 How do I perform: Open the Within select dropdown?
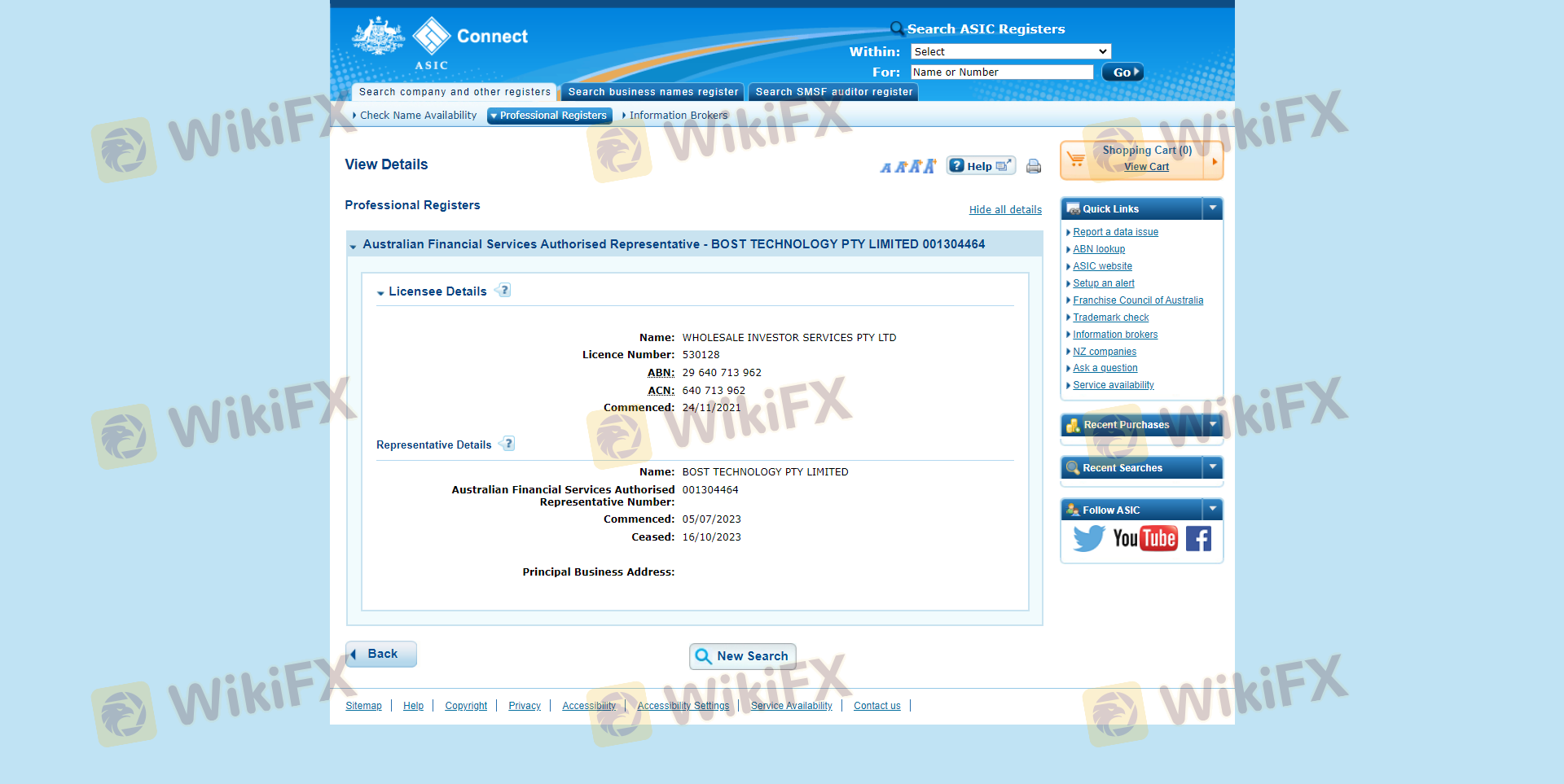(1010, 51)
